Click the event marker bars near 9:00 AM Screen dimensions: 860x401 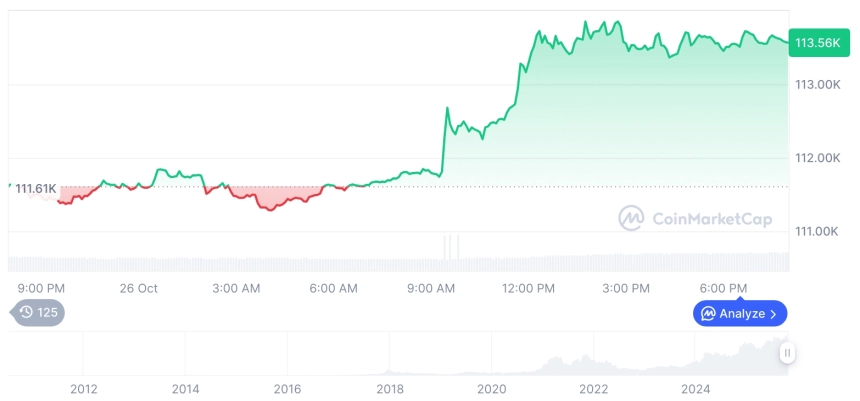tap(451, 246)
